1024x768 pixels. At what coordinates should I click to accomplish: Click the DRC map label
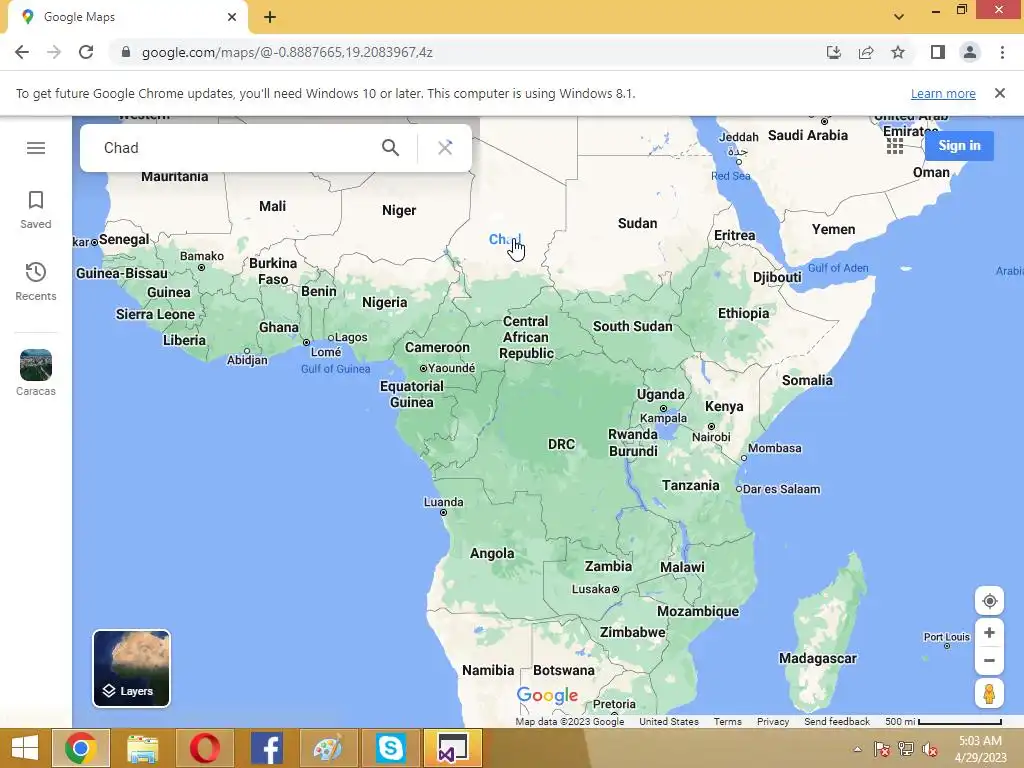(561, 444)
